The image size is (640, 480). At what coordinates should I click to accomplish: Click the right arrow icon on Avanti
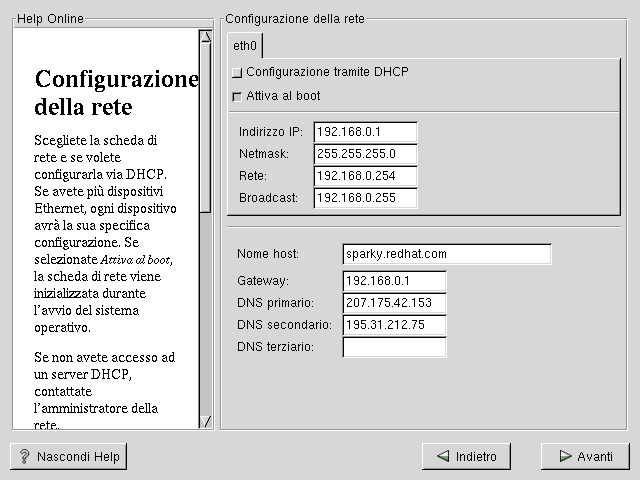tap(565, 457)
